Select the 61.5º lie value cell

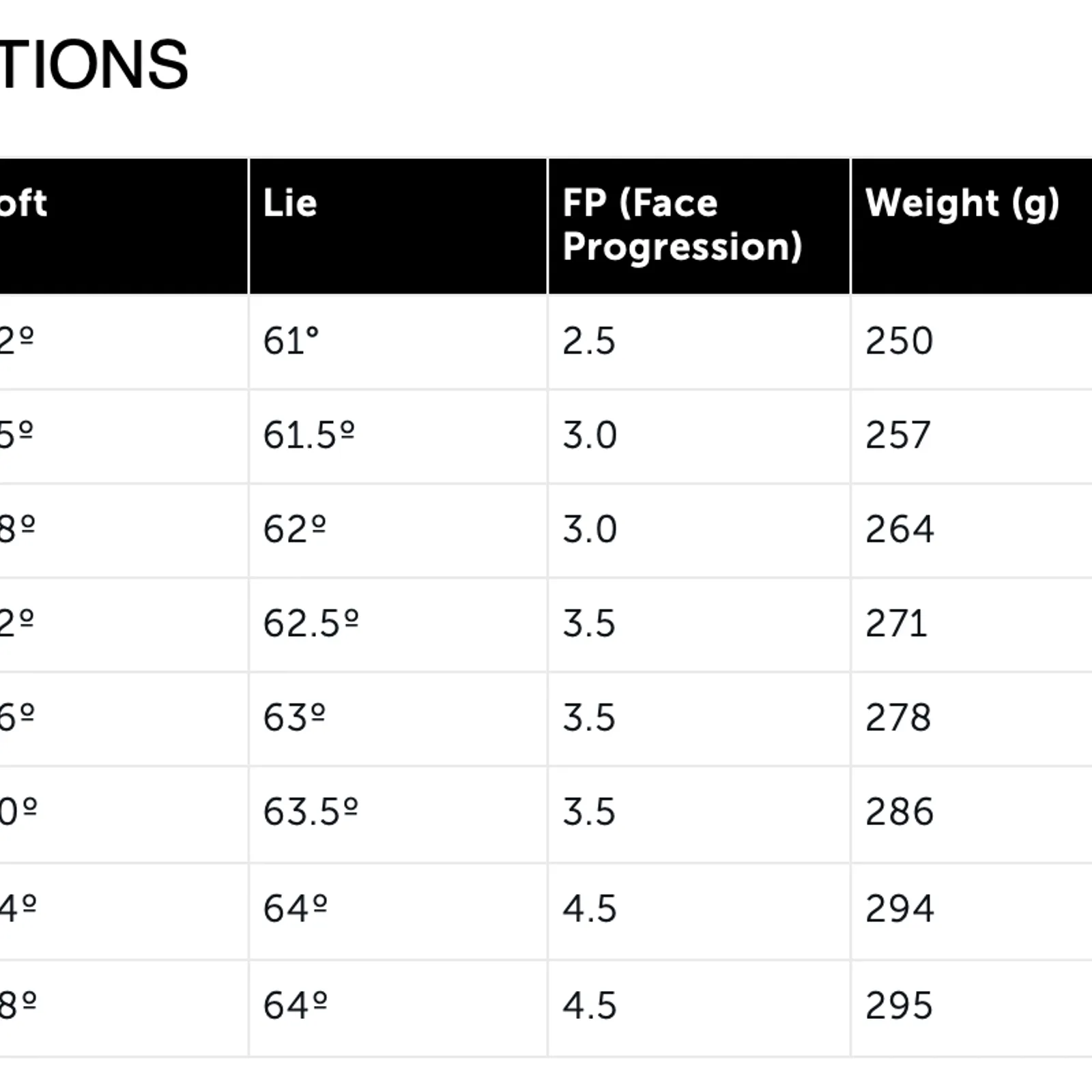(x=309, y=435)
